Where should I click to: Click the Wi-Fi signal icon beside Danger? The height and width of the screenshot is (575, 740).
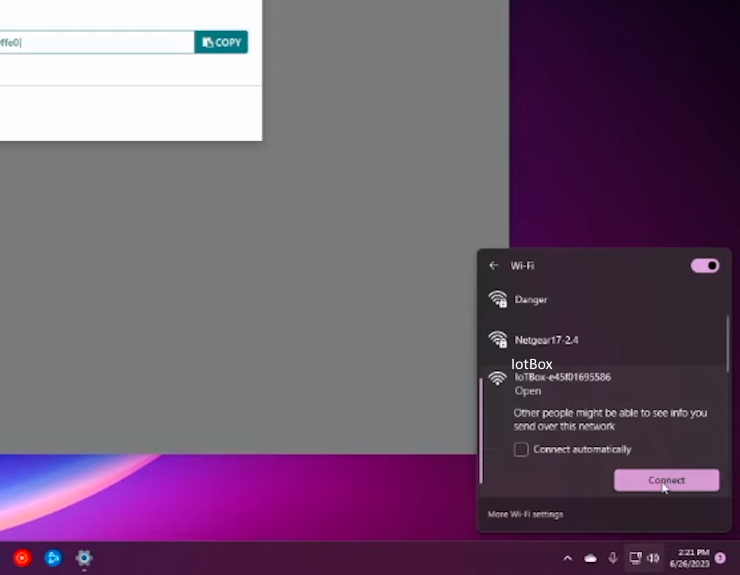tap(497, 300)
